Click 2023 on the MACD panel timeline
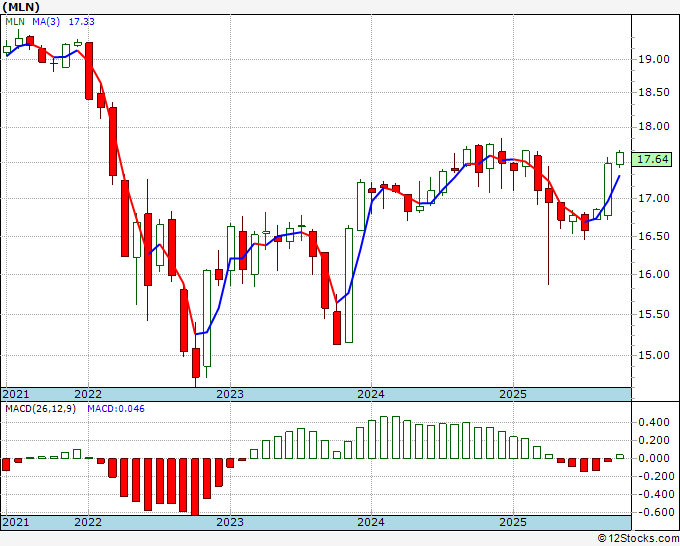 point(230,522)
